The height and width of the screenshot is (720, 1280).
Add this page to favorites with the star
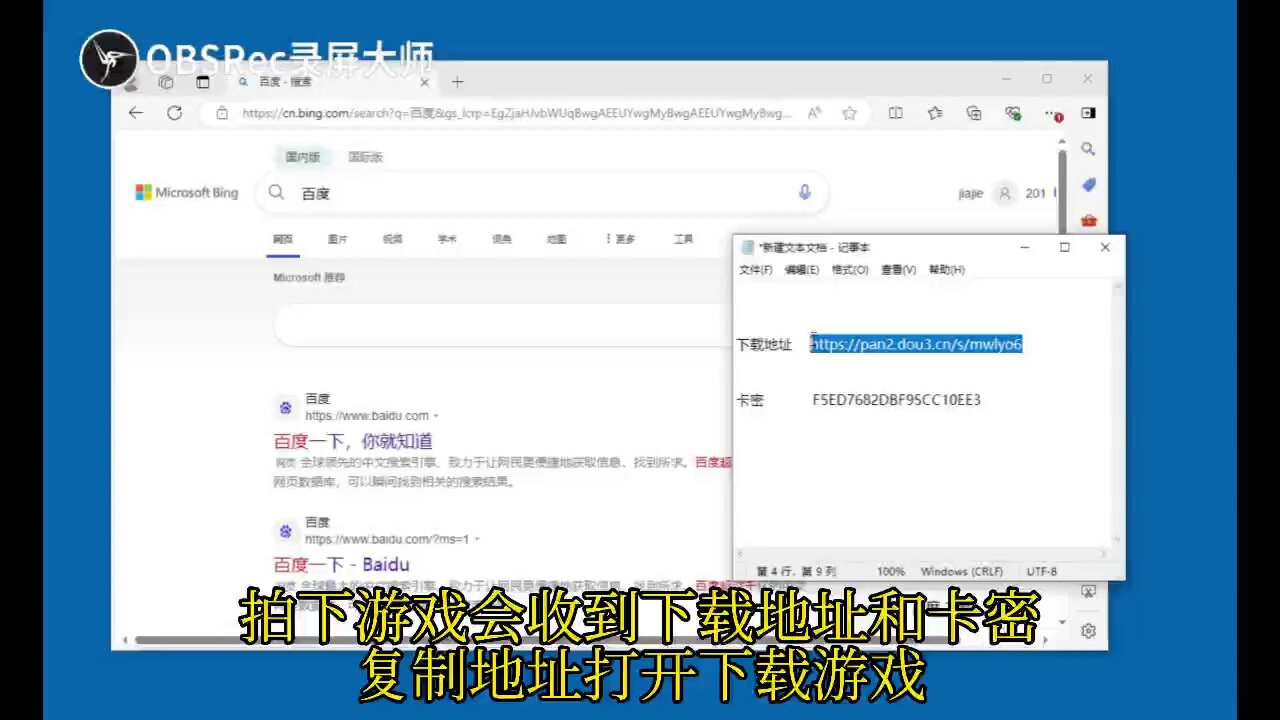(849, 113)
